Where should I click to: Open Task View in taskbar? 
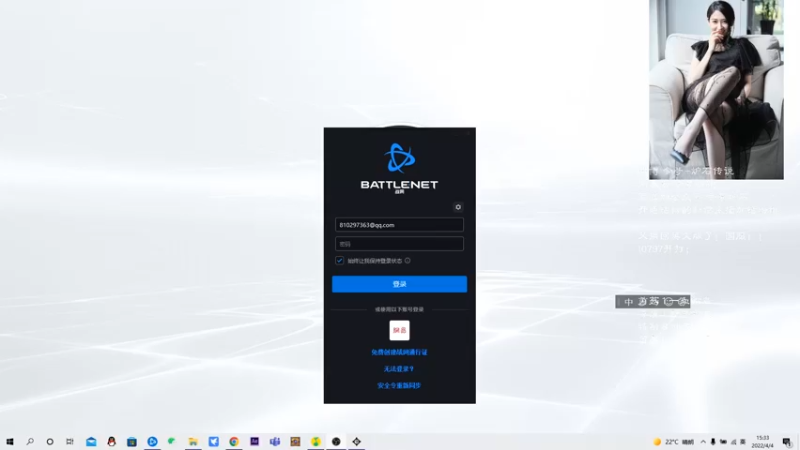tap(70, 441)
